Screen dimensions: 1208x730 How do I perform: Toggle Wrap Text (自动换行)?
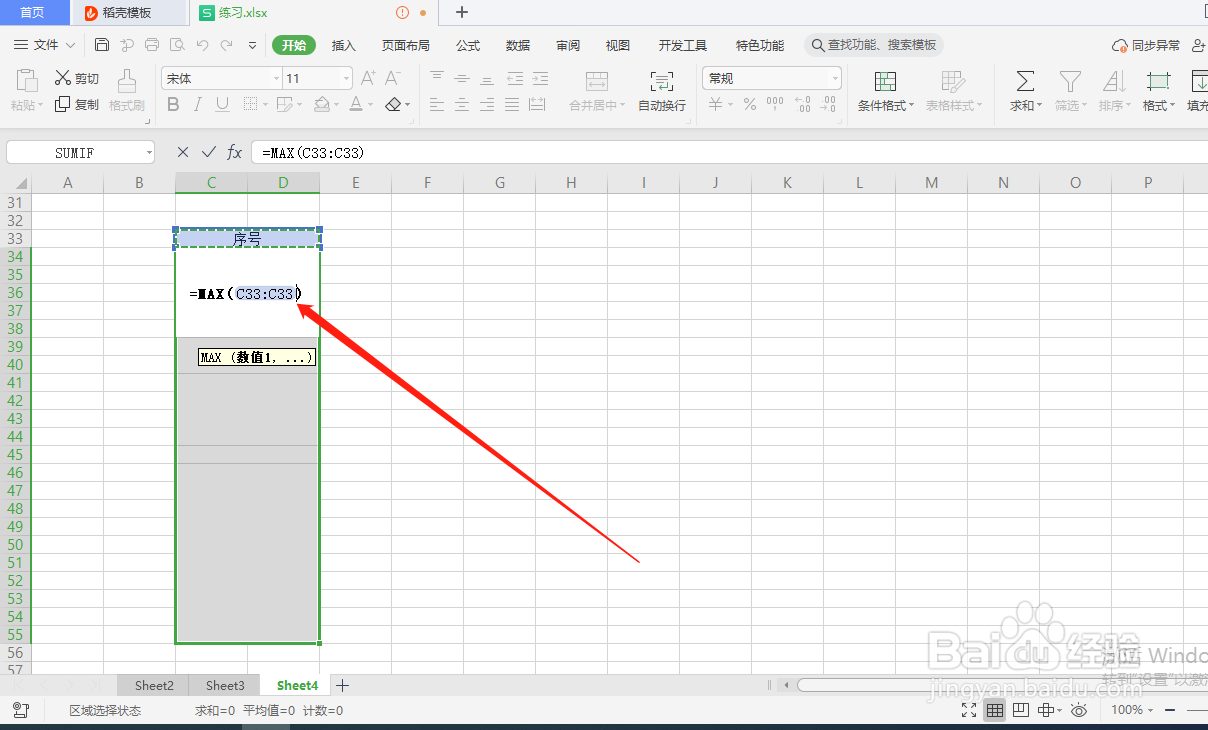[662, 91]
